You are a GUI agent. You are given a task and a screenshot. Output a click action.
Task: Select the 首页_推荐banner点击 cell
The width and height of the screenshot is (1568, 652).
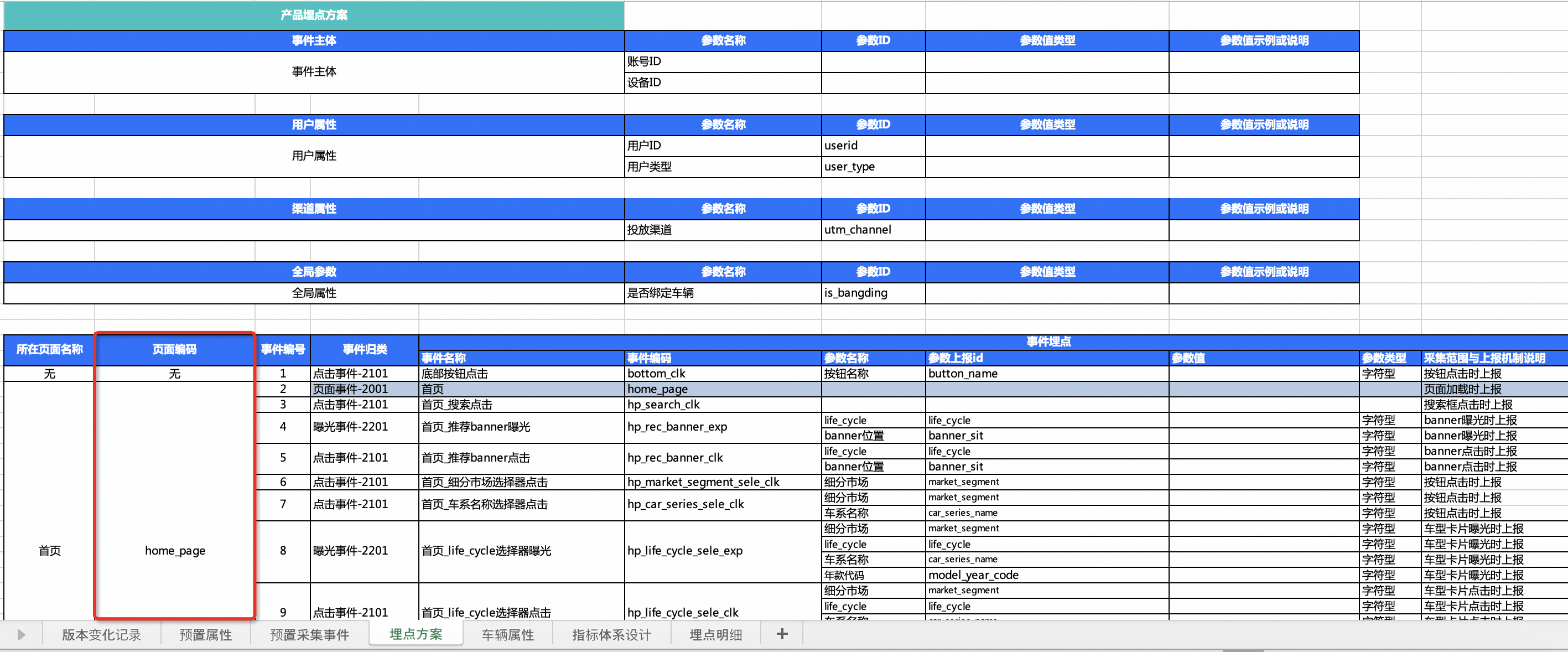click(522, 458)
